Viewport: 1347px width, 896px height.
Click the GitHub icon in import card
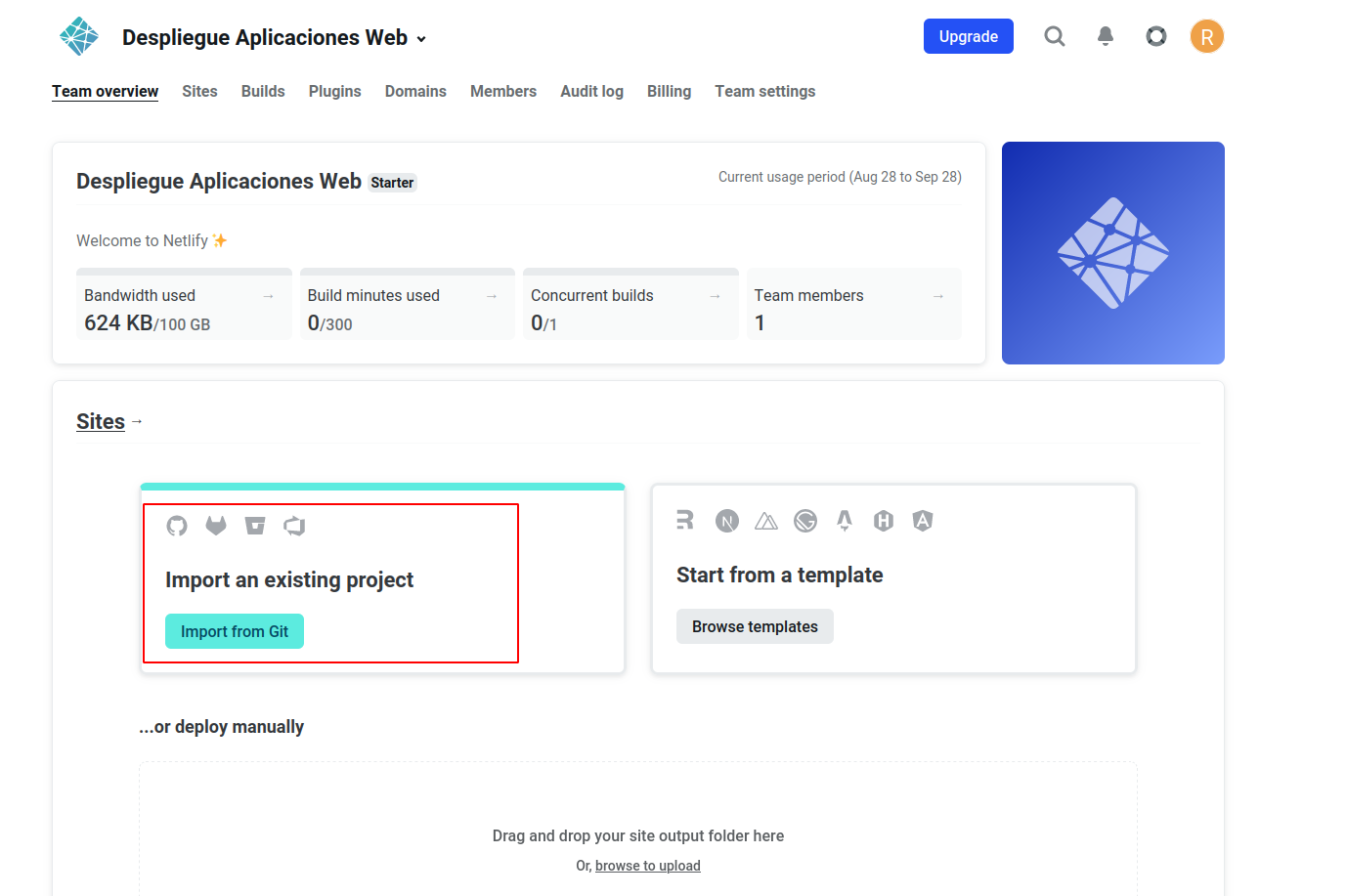[177, 527]
